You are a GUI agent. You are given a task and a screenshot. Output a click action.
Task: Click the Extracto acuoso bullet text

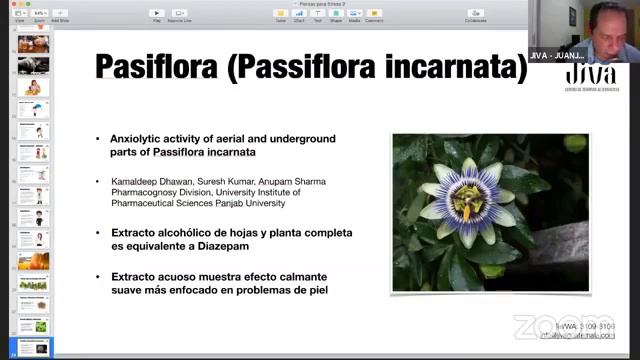(220, 283)
